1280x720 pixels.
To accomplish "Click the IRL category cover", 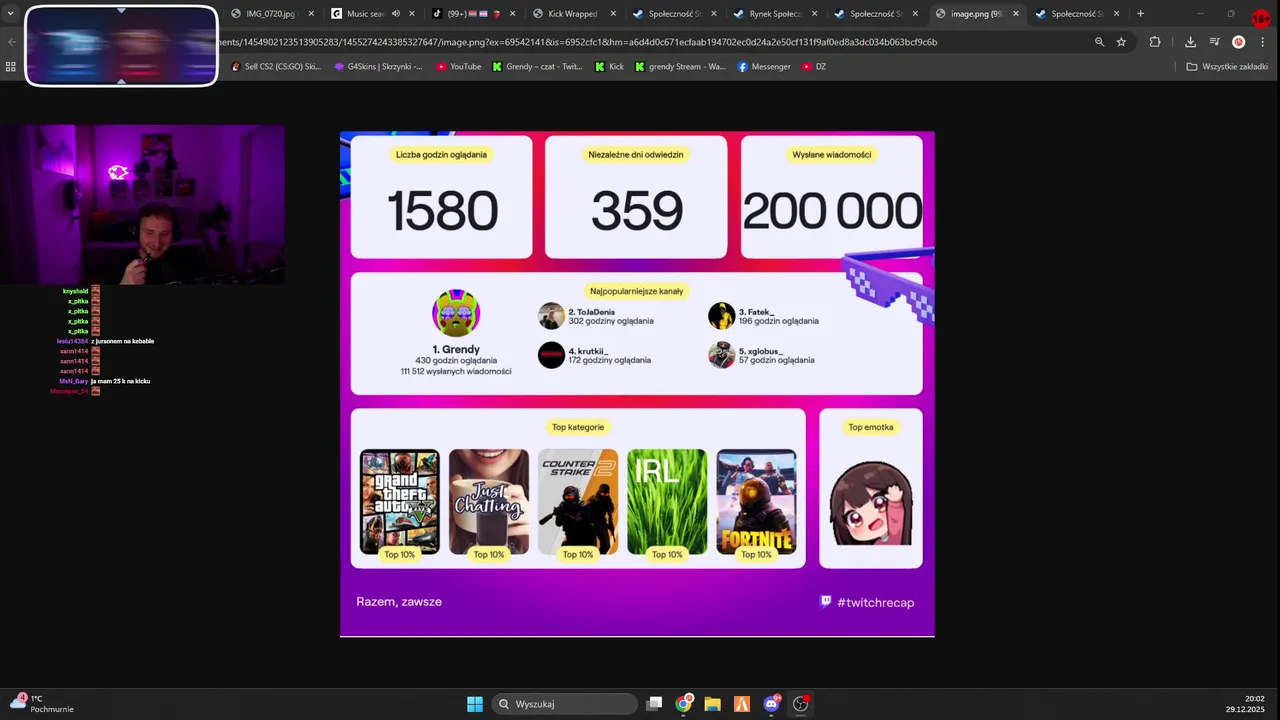I will point(667,501).
